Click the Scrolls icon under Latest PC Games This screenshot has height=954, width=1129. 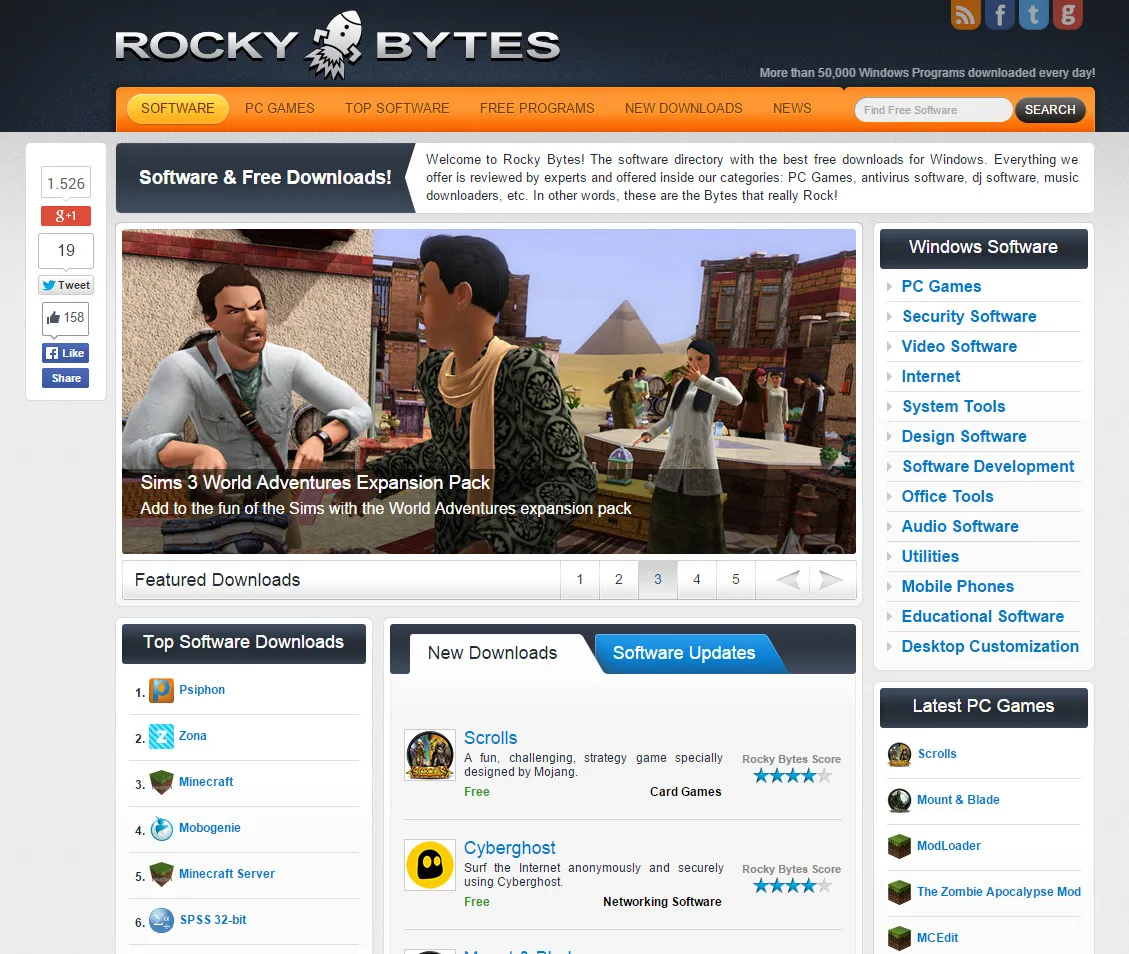point(898,754)
